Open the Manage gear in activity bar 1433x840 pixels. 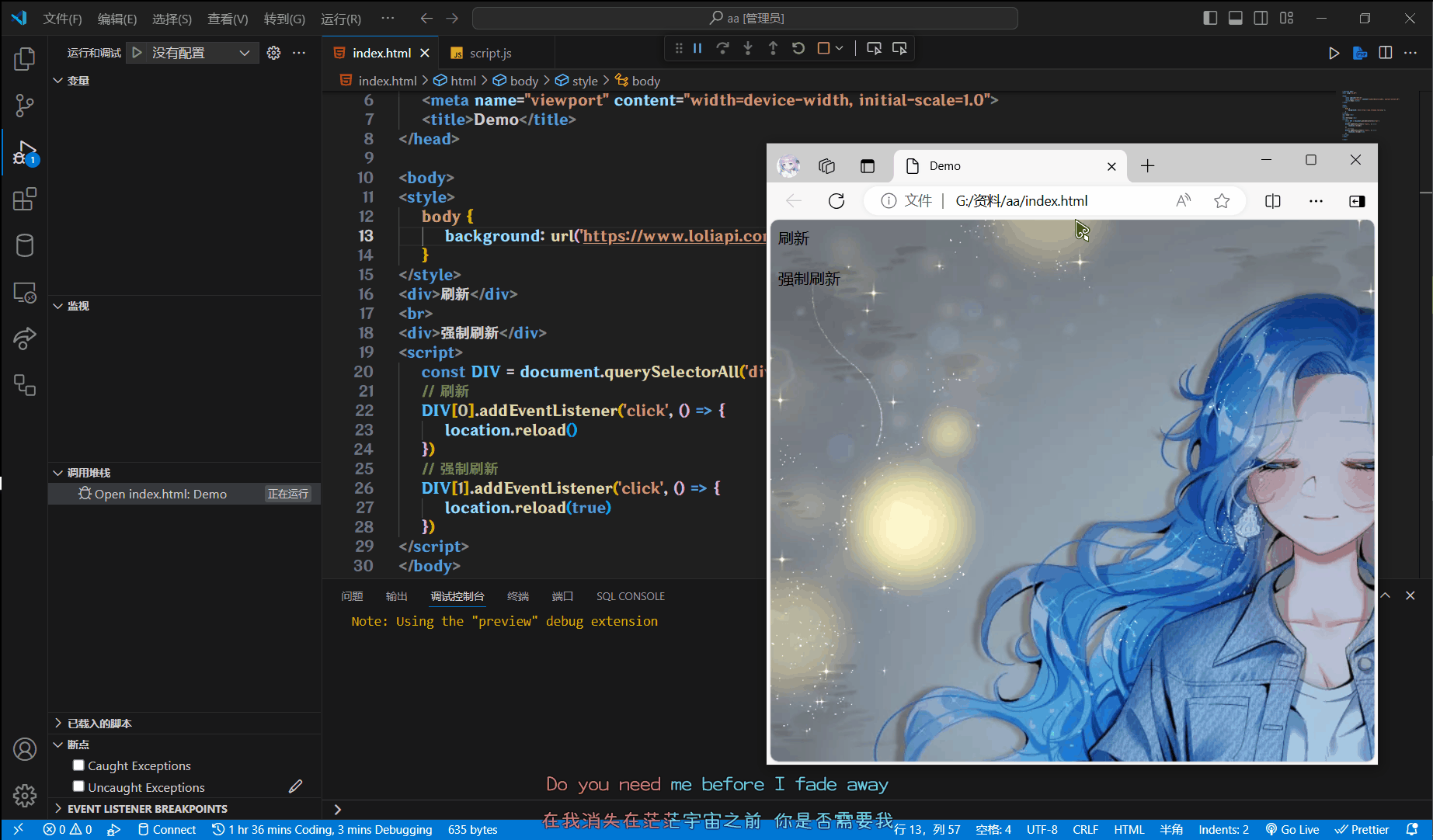(x=25, y=796)
